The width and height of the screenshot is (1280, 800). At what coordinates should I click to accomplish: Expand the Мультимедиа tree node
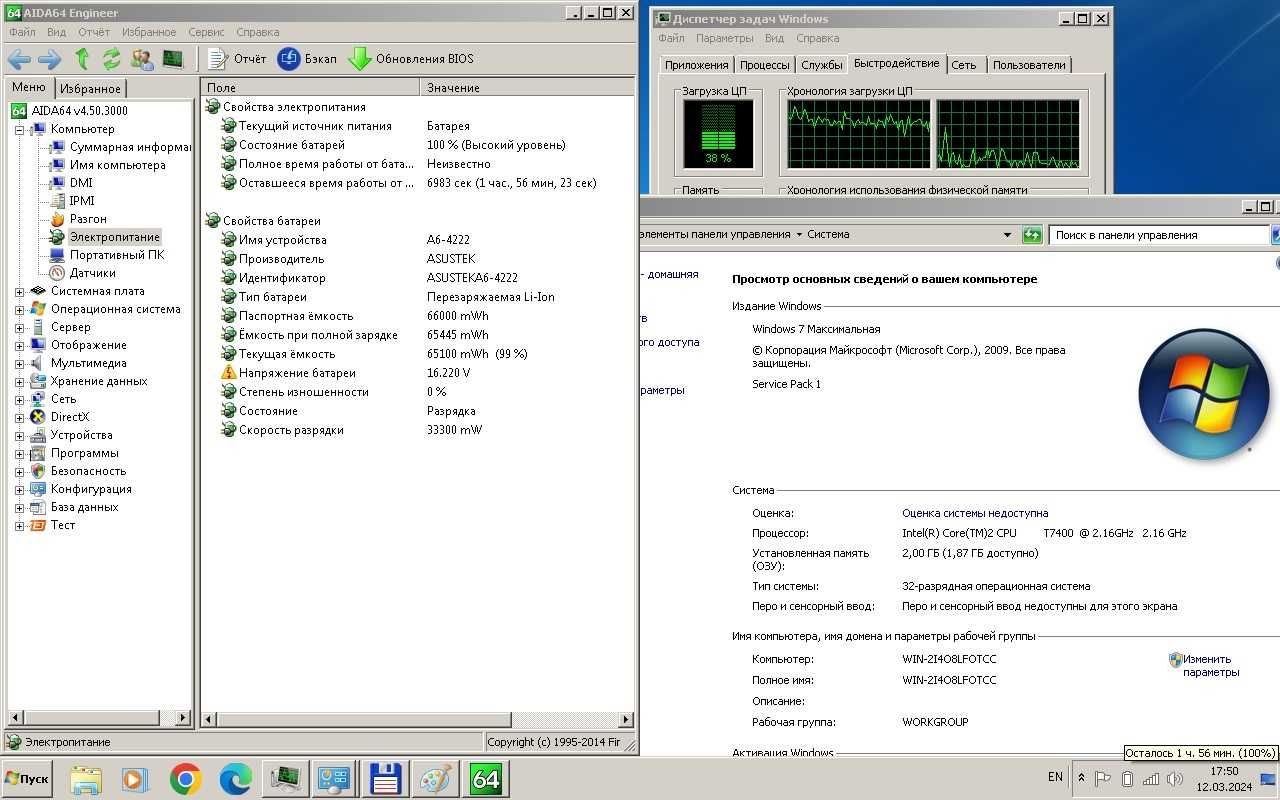coord(19,363)
